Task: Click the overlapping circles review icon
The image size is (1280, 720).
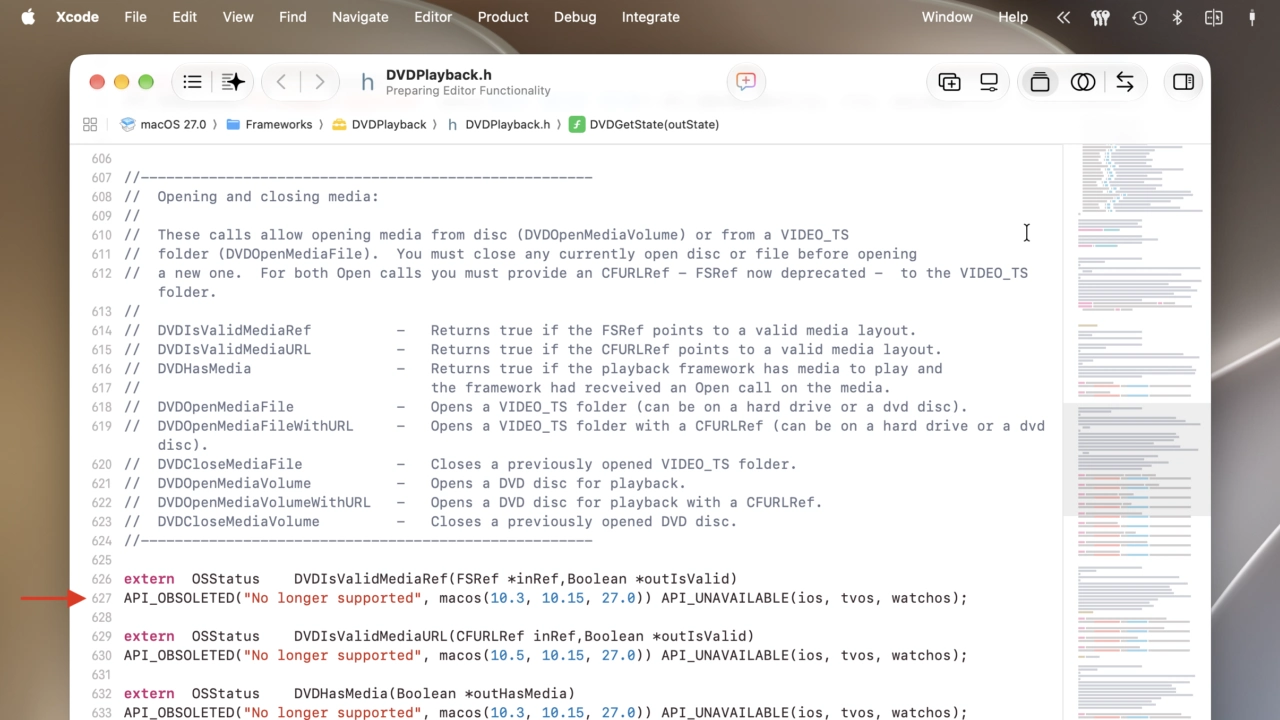Action: [1083, 82]
